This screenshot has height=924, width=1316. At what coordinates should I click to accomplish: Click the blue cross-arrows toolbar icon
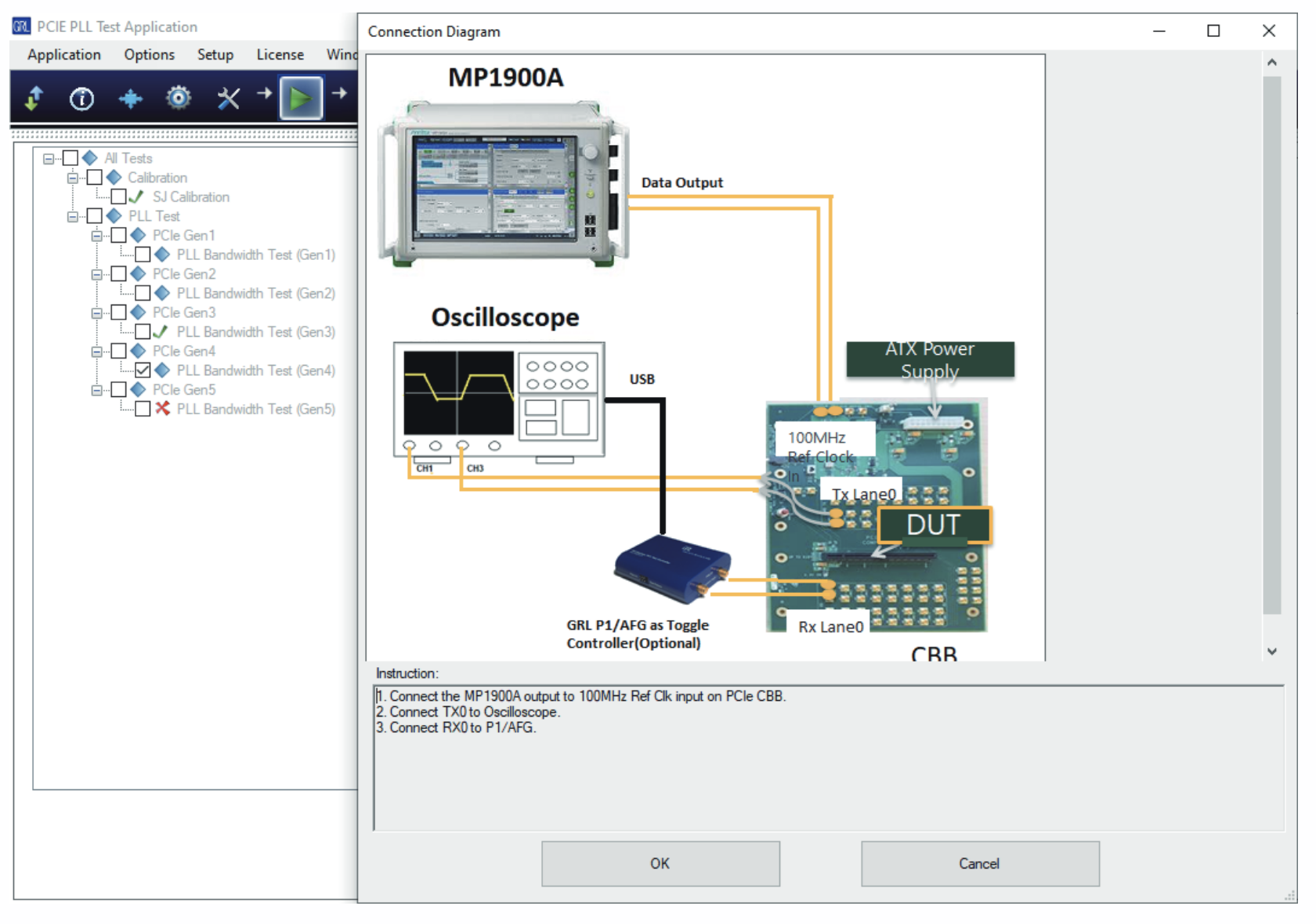(x=130, y=99)
